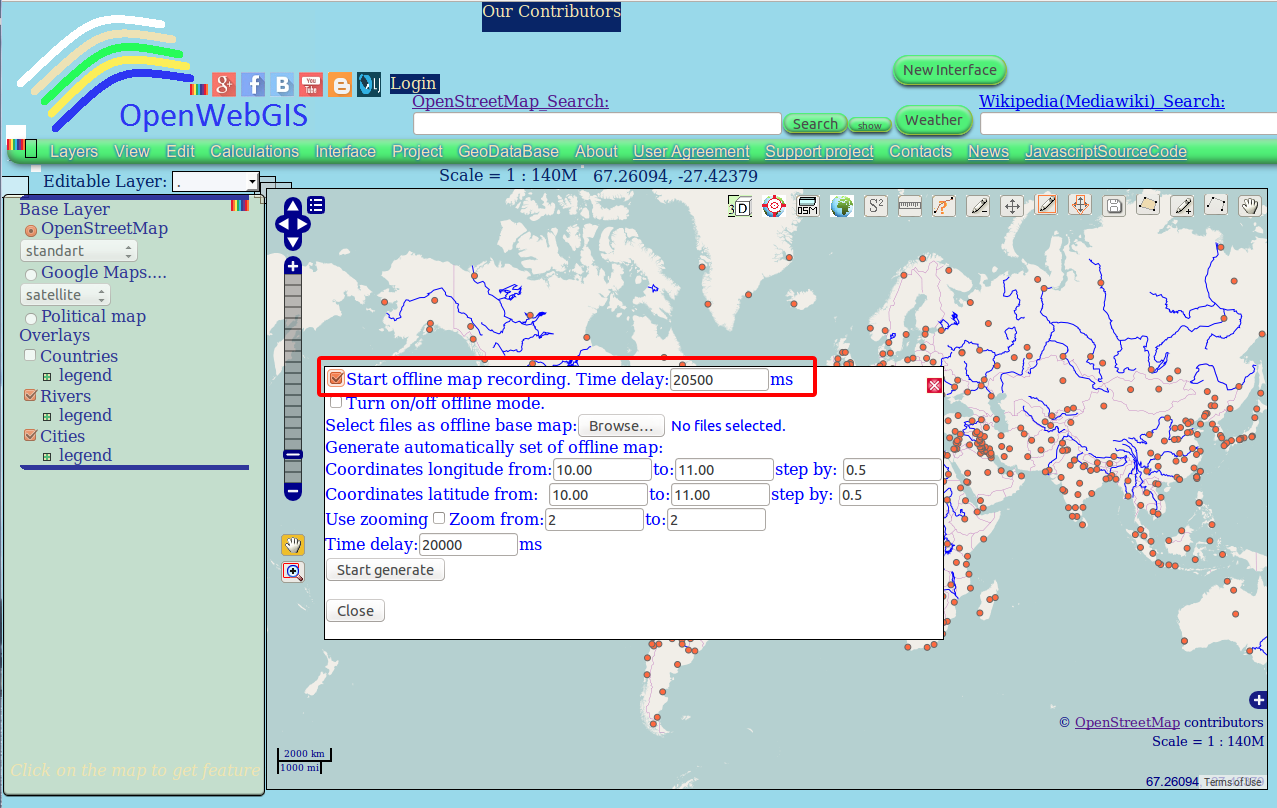The image size is (1277, 808).
Task: Open the Interface menu
Action: point(345,152)
